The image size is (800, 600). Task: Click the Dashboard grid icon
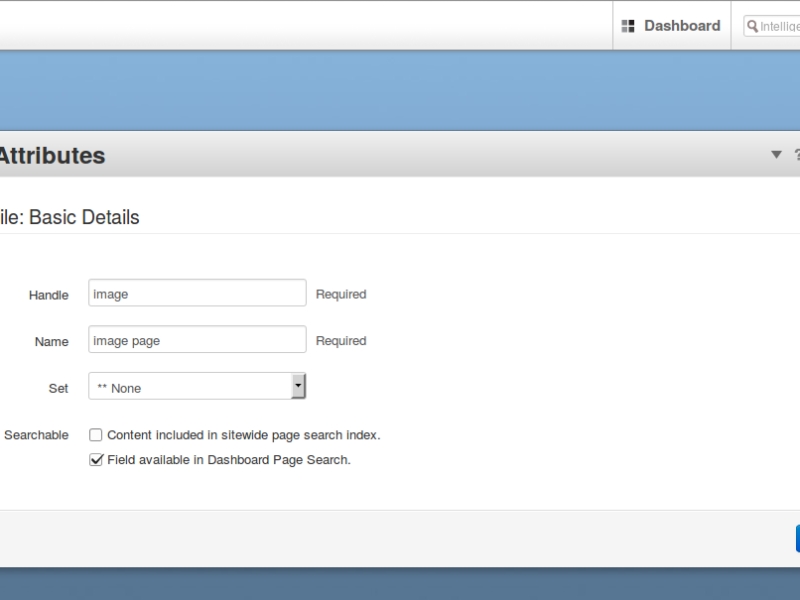point(628,26)
